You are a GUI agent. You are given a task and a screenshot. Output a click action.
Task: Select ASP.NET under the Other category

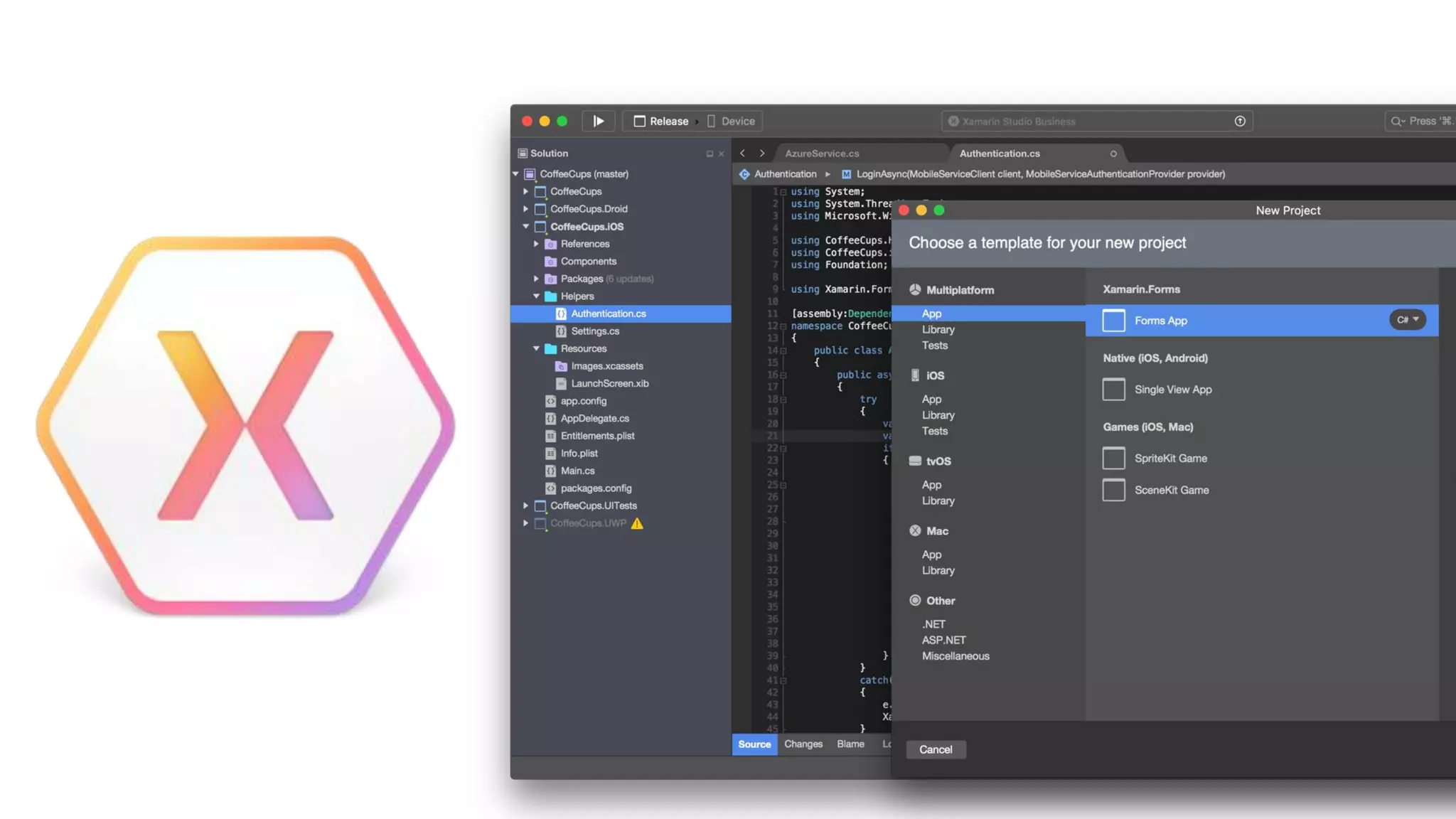[x=943, y=641]
